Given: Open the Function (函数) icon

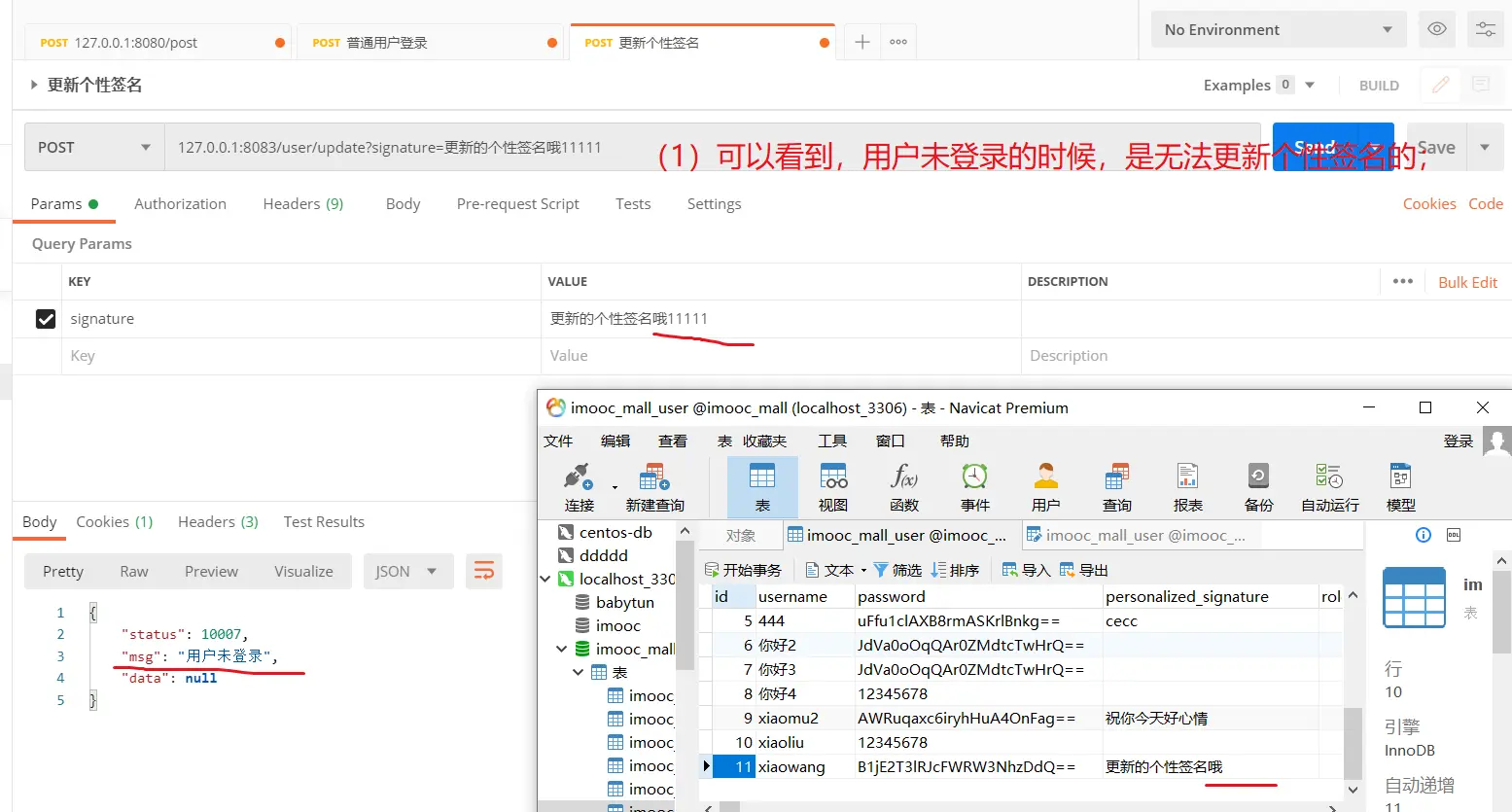Looking at the screenshot, I should pyautogui.click(x=903, y=477).
